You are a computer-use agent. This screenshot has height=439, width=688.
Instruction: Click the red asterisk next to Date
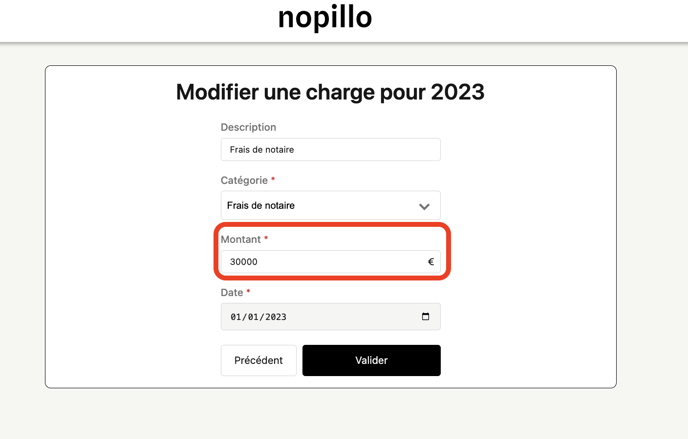pos(248,293)
